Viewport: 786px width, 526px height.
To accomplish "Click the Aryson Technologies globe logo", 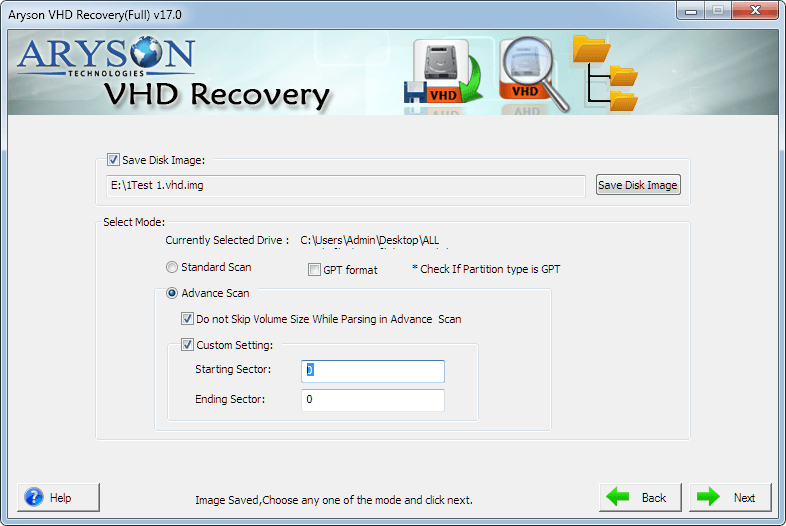I will [x=106, y=56].
